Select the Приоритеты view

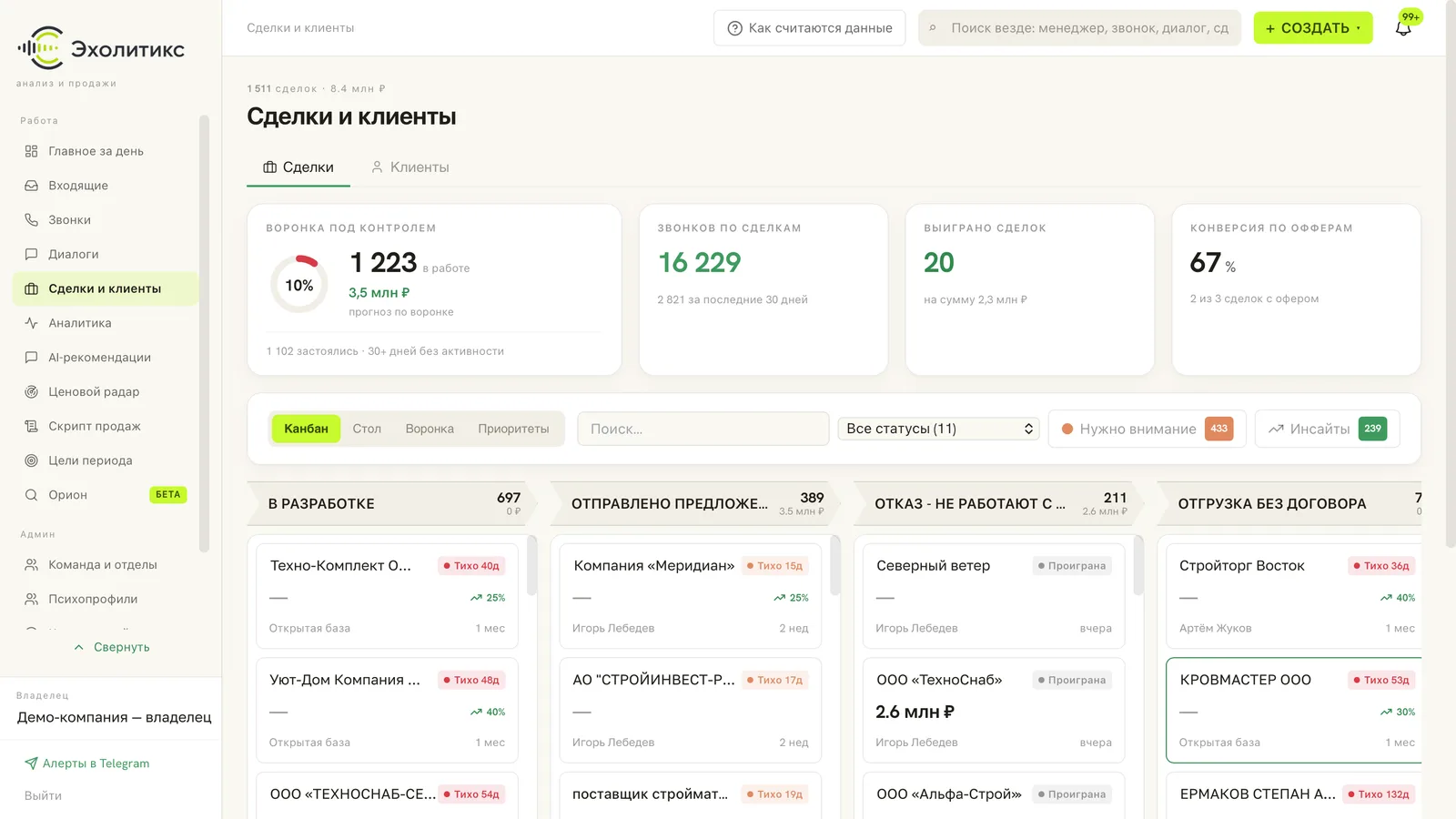tap(513, 429)
